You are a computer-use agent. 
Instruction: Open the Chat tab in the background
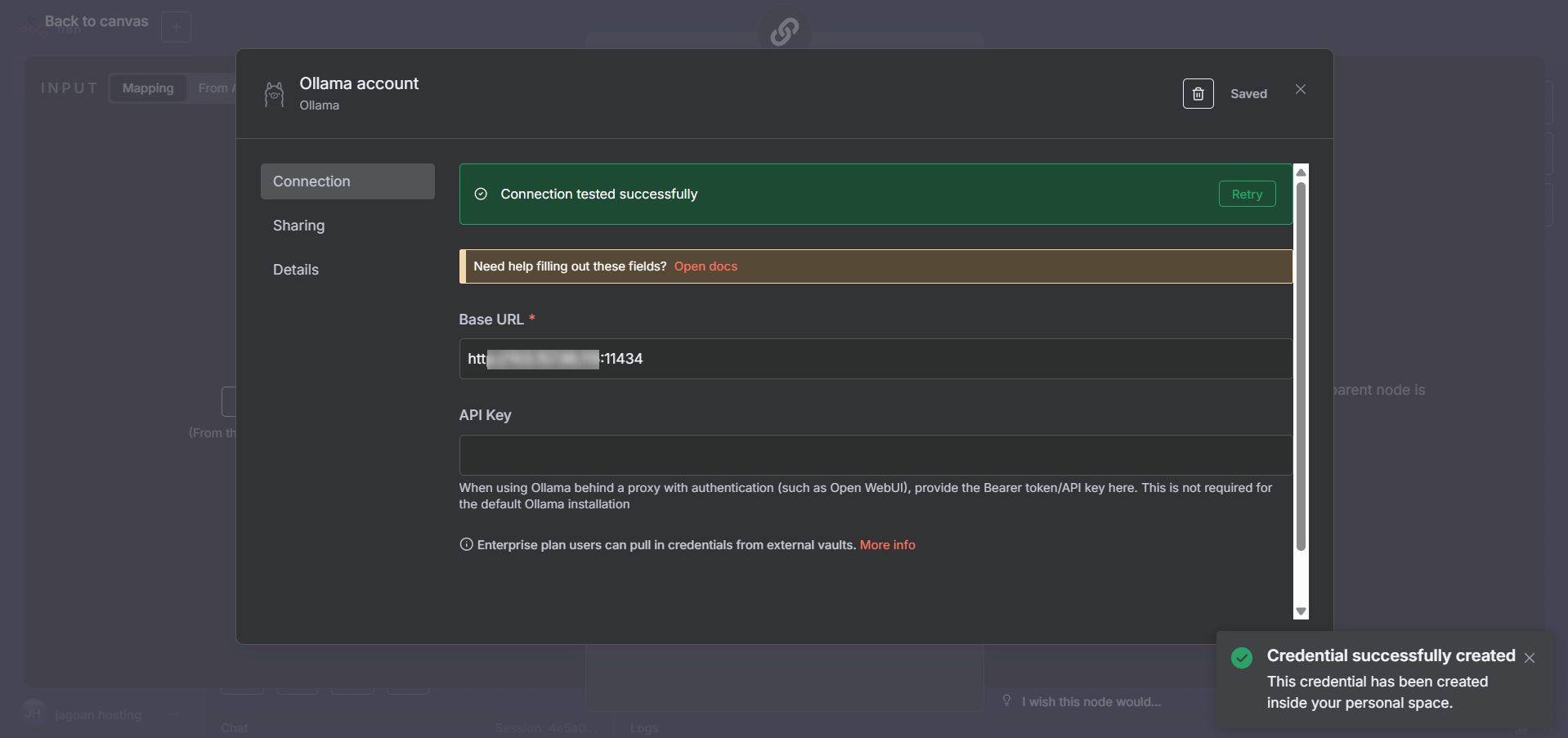pos(234,728)
